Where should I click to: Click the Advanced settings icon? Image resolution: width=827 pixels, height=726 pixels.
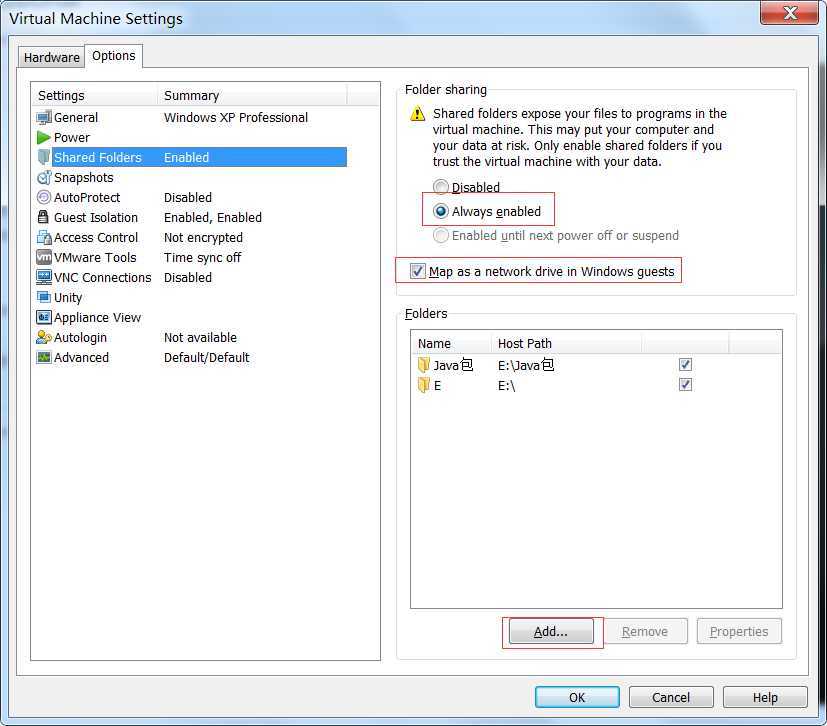(44, 357)
